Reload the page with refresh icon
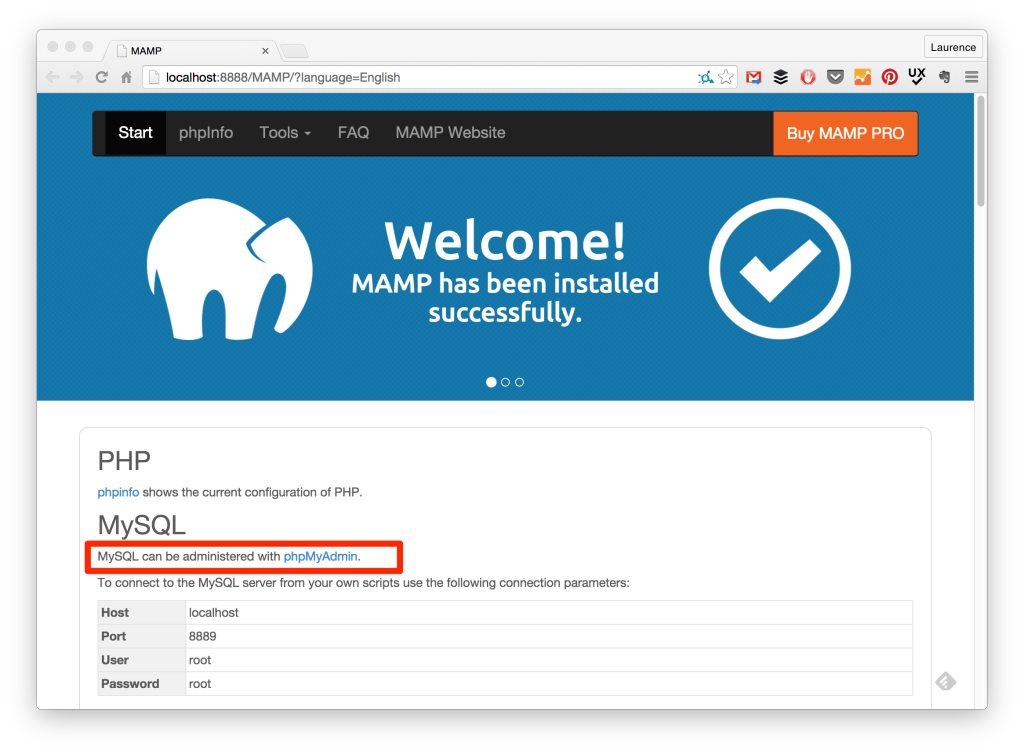Image resolution: width=1024 pixels, height=753 pixels. point(101,77)
